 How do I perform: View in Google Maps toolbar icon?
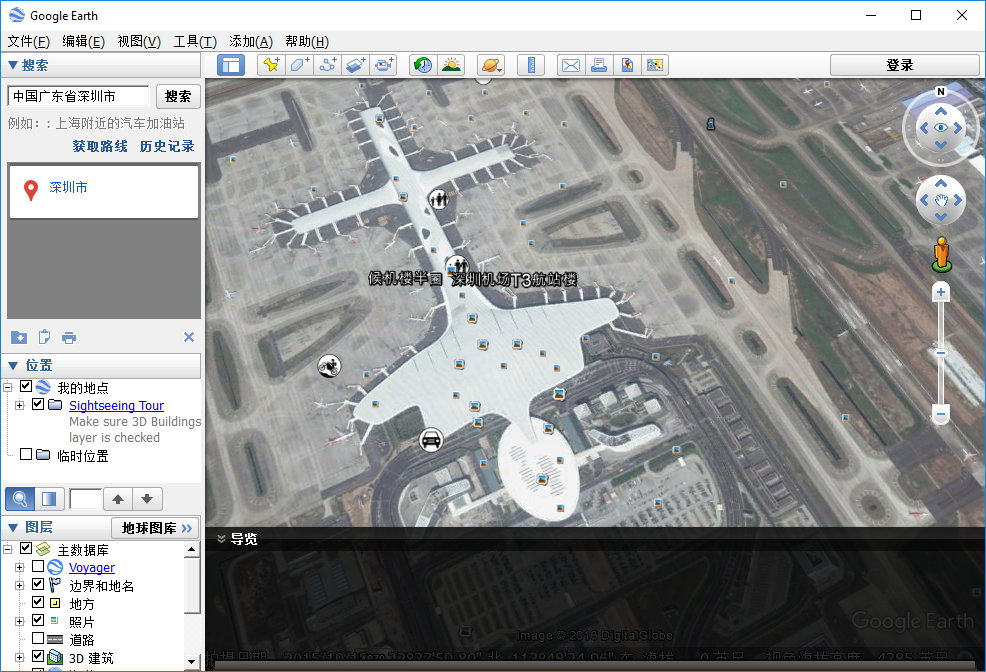click(x=655, y=65)
